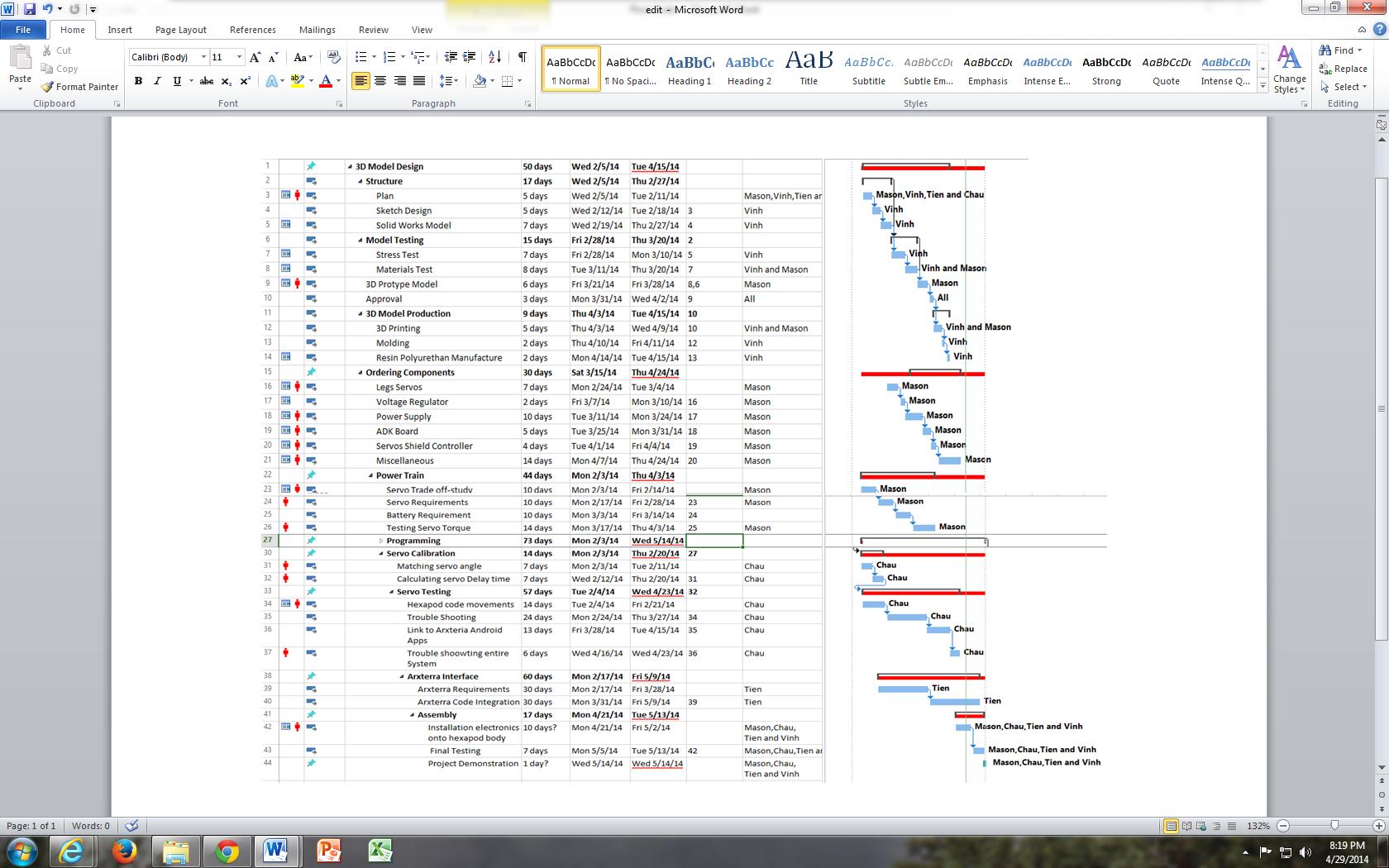Viewport: 1389px width, 868px height.
Task: Click Justify alignment icon
Action: 419,81
